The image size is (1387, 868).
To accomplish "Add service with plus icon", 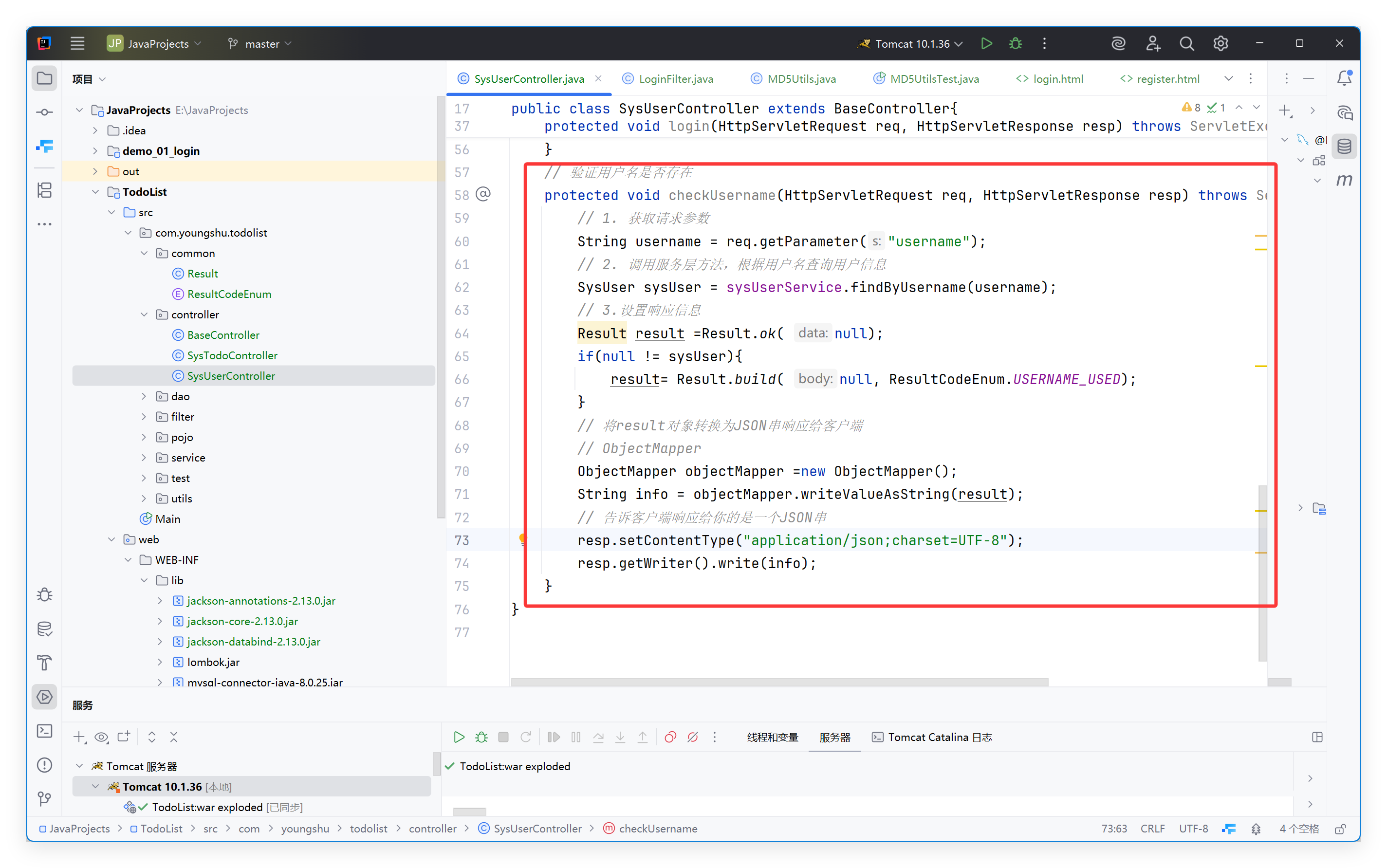I will pos(79,737).
